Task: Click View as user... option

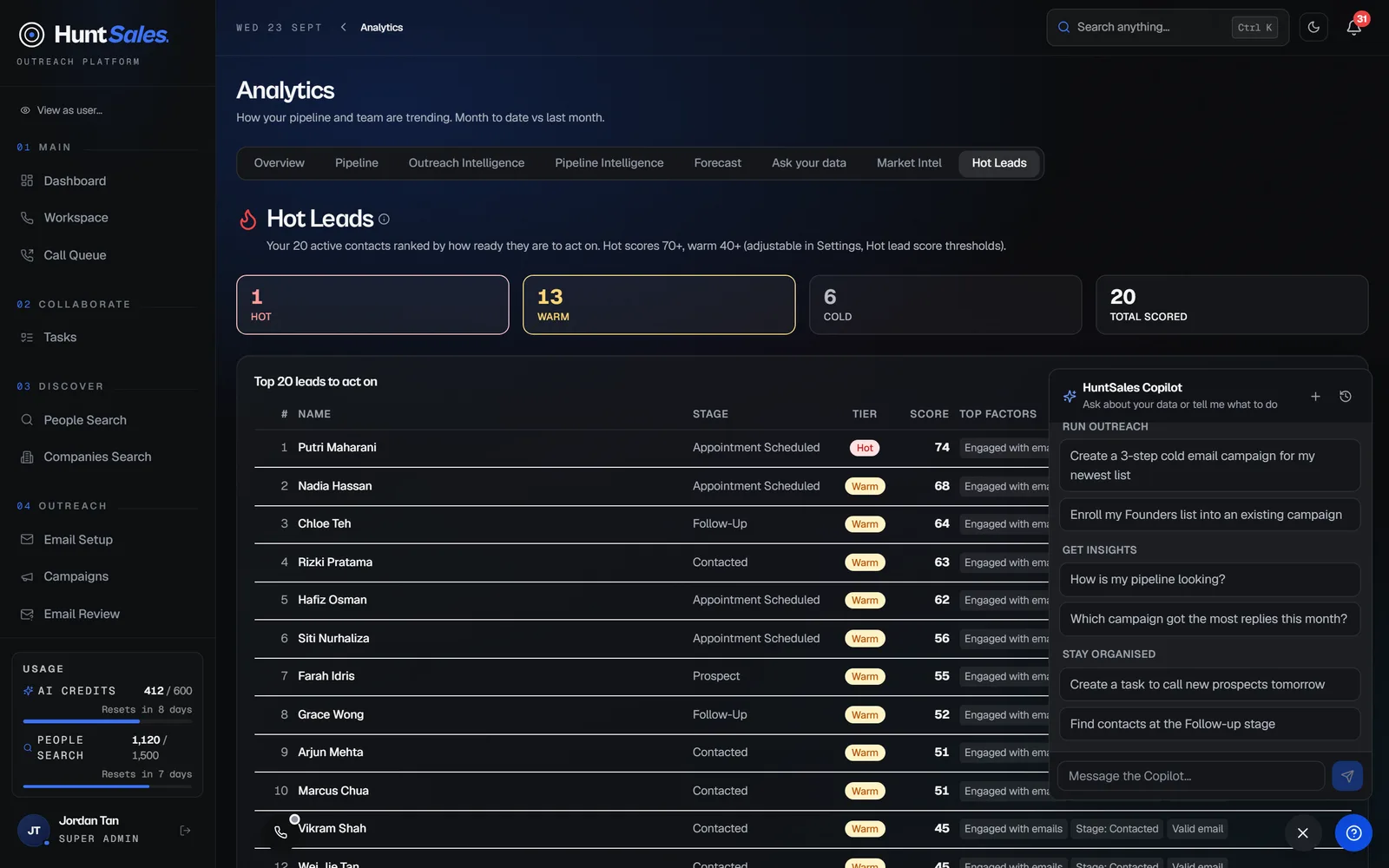Action: [61, 110]
